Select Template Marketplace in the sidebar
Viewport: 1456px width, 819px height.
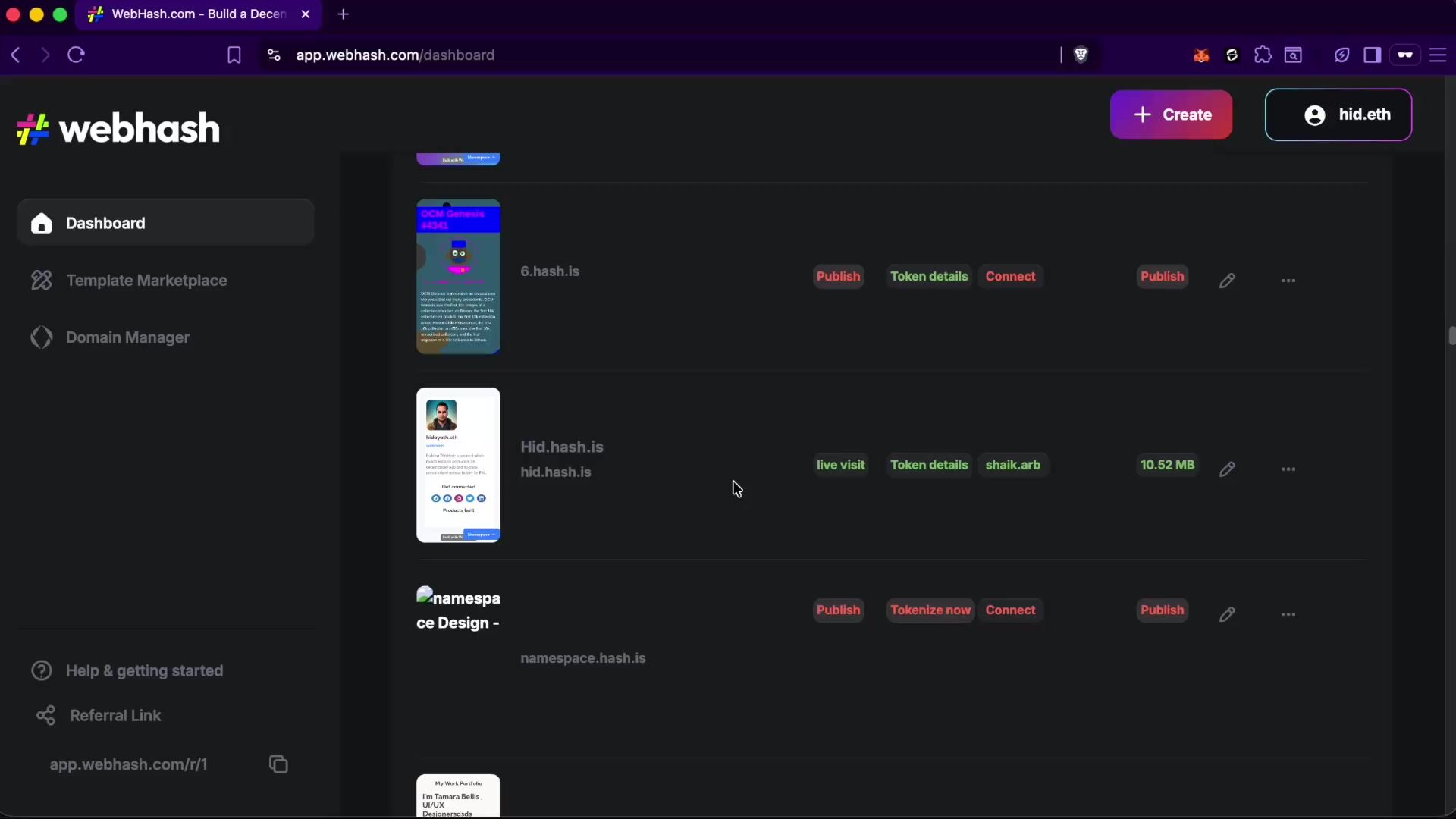[146, 280]
